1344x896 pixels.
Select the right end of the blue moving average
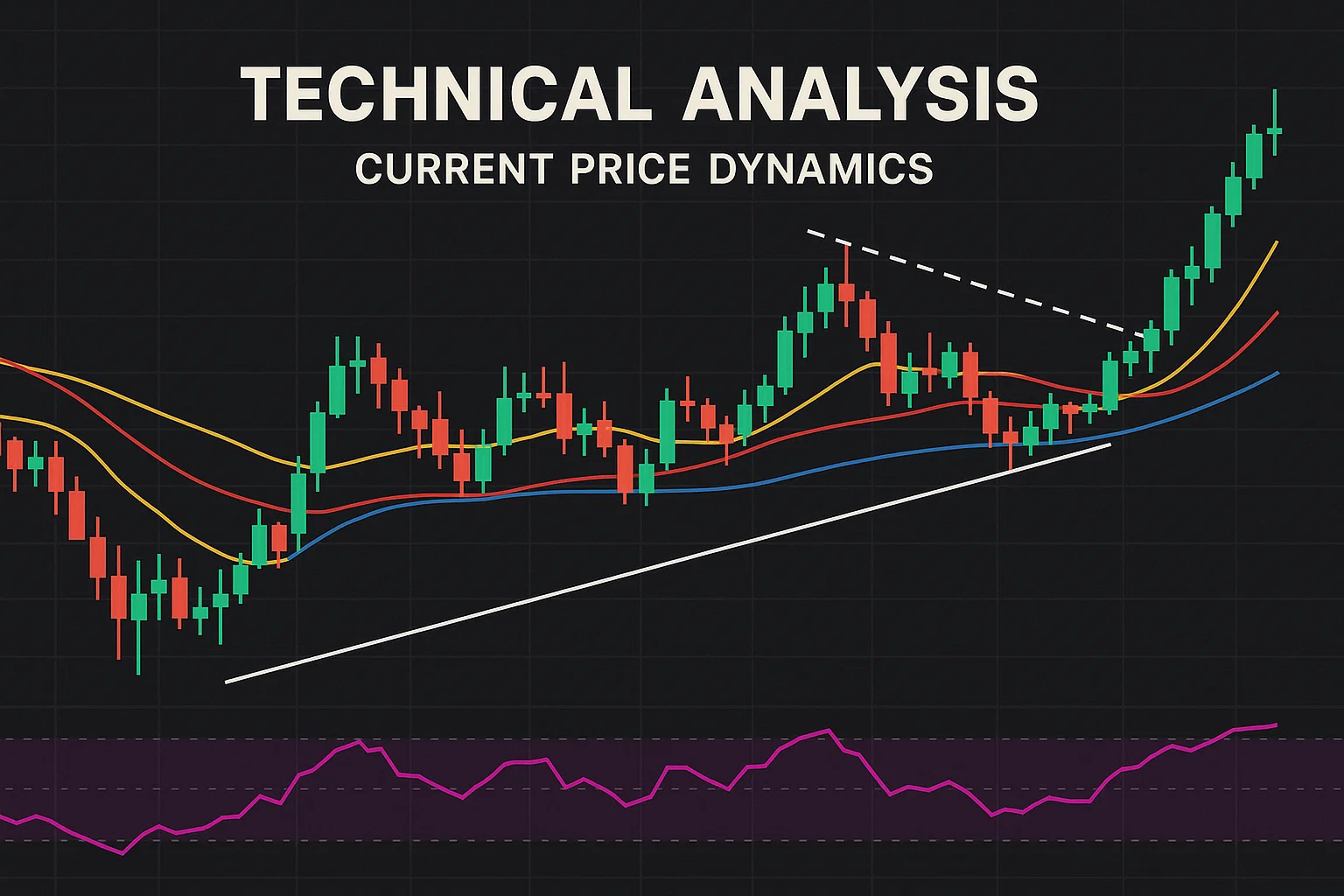coord(1277,374)
